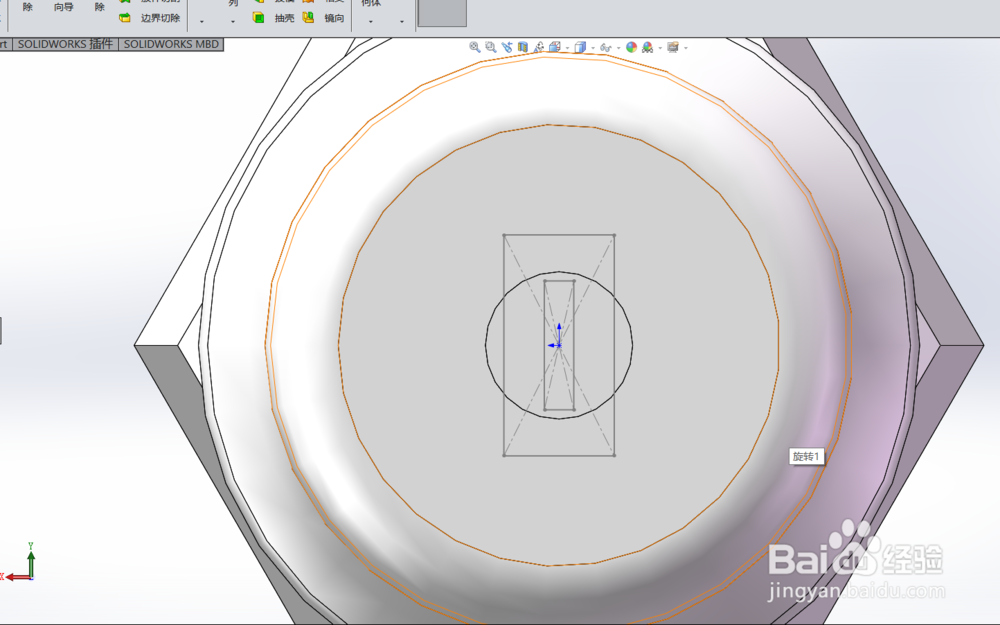The height and width of the screenshot is (625, 1000).
Task: Switch to the SOLIDWORKS 插件 tab
Action: pos(65,44)
